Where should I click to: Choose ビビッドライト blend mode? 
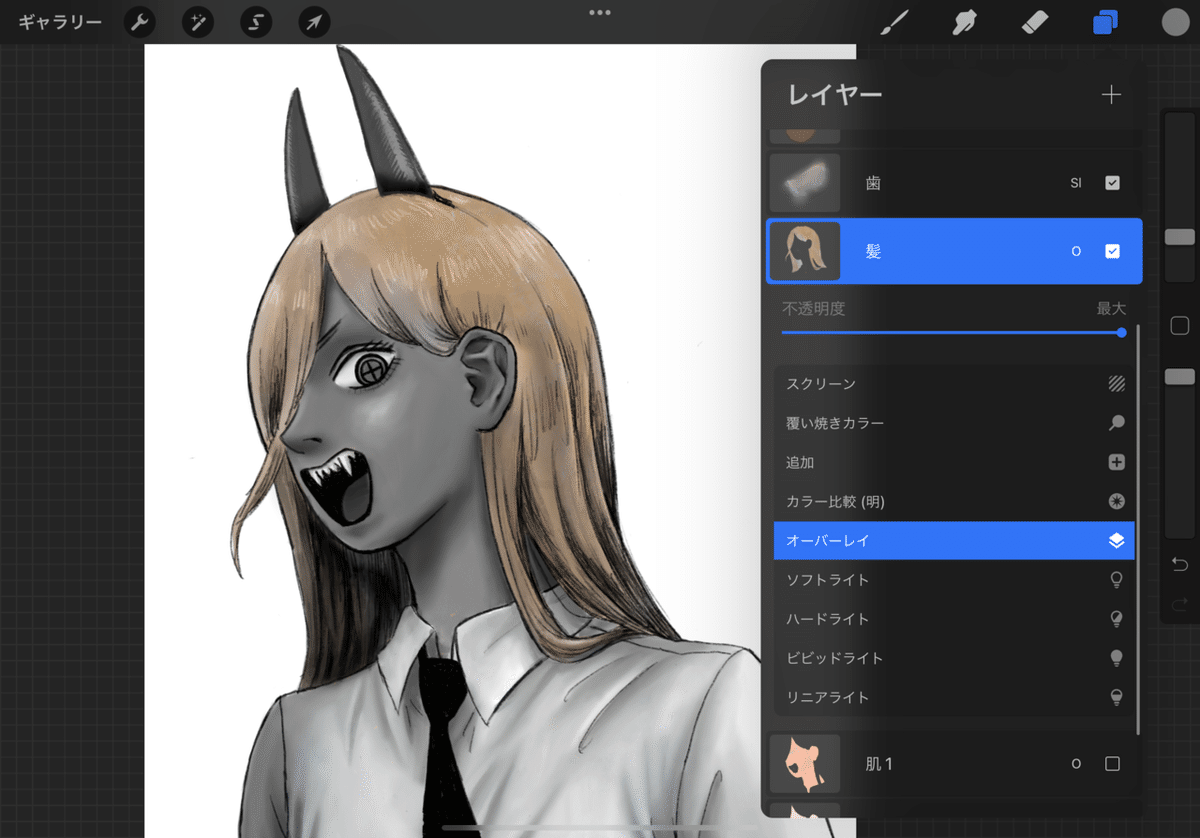click(x=955, y=658)
